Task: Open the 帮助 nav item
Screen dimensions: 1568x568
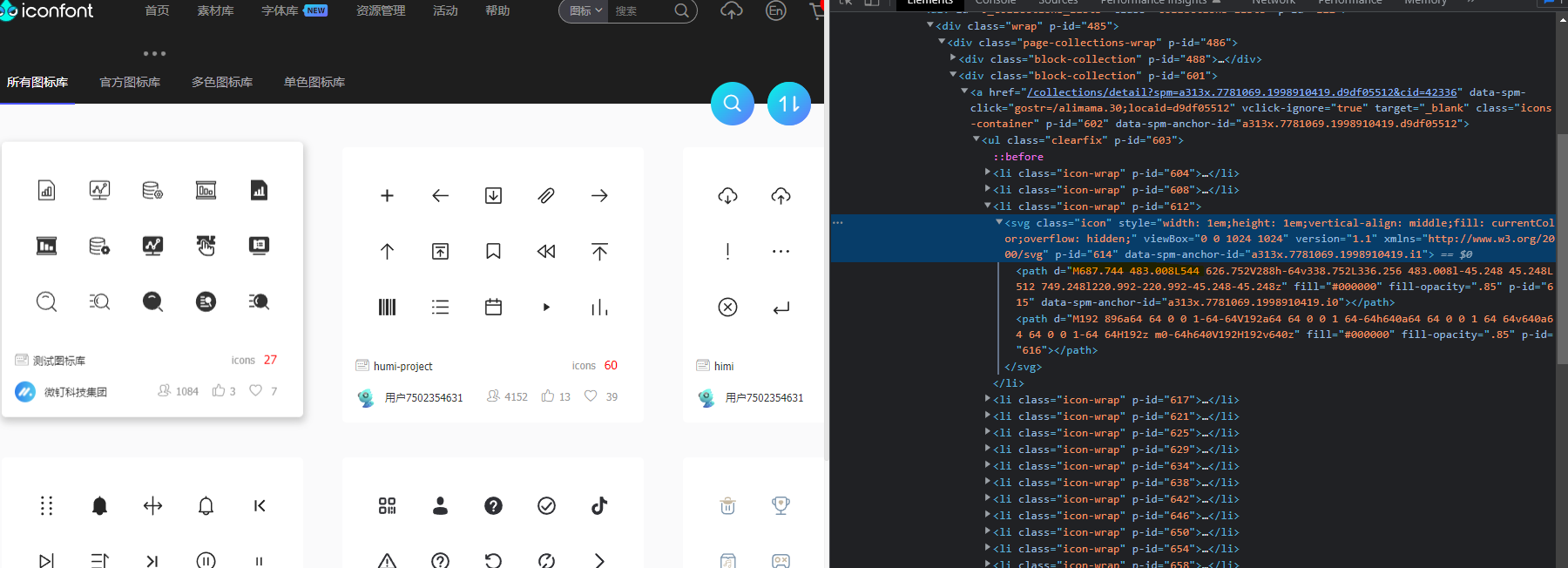Action: tap(497, 10)
